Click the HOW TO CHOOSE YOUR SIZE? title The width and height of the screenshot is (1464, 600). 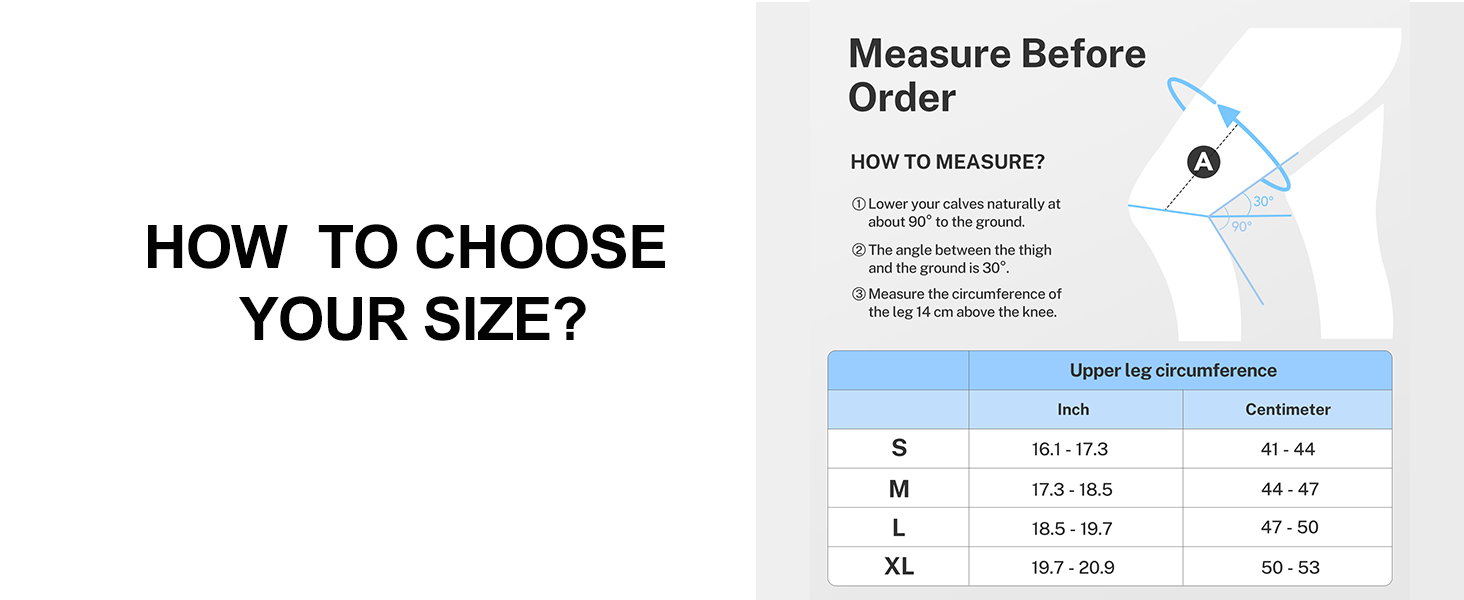(406, 283)
